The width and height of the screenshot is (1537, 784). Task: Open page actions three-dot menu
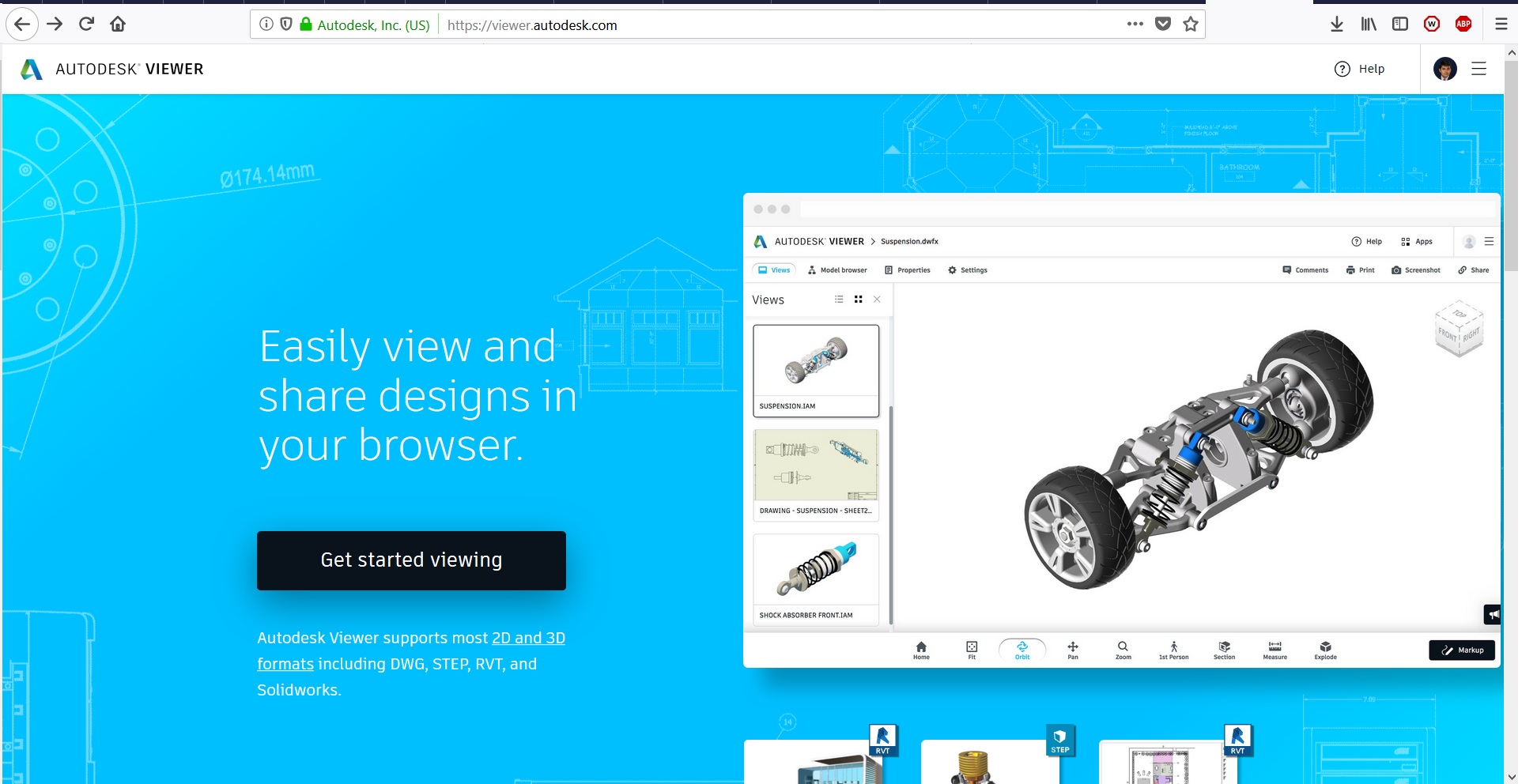coord(1135,24)
